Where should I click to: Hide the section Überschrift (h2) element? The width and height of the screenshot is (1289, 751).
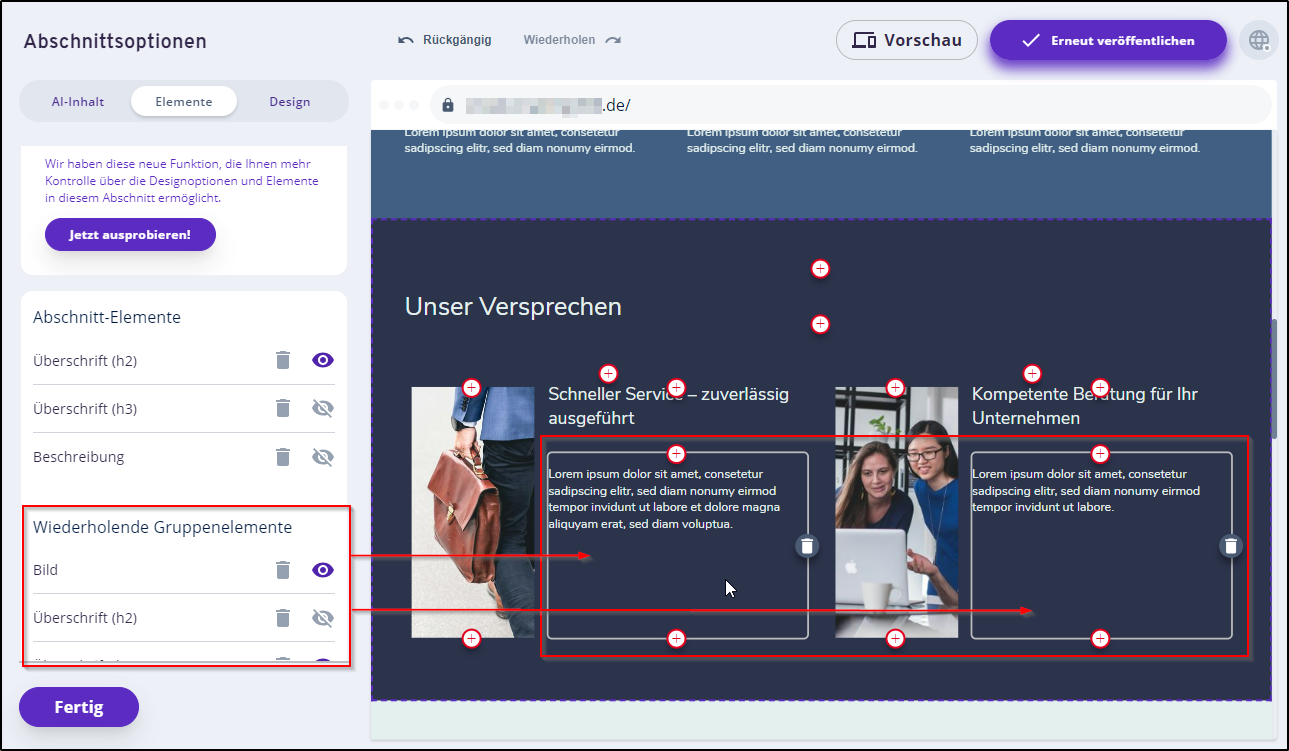[x=322, y=360]
